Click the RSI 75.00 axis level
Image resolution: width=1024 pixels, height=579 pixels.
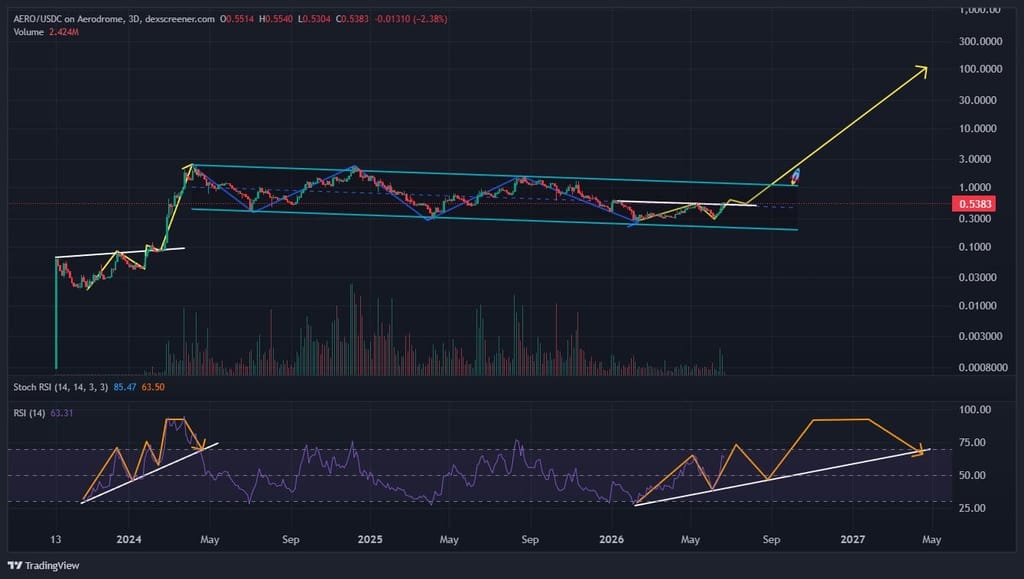tap(972, 443)
